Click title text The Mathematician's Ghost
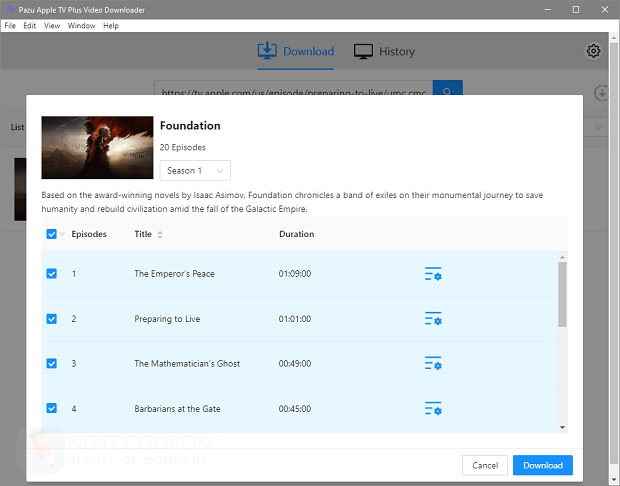This screenshot has height=486, width=620. tap(187, 363)
